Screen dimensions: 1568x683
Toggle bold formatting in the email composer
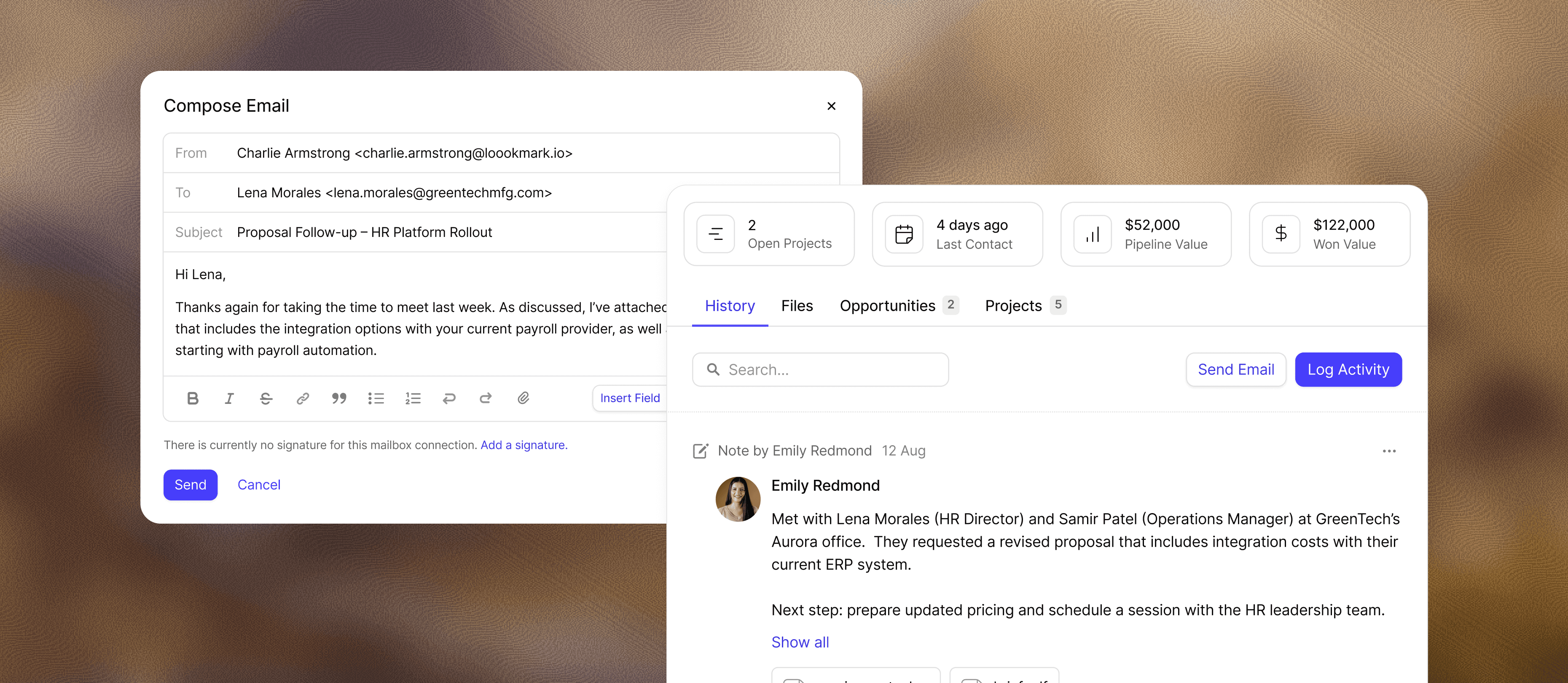[192, 399]
